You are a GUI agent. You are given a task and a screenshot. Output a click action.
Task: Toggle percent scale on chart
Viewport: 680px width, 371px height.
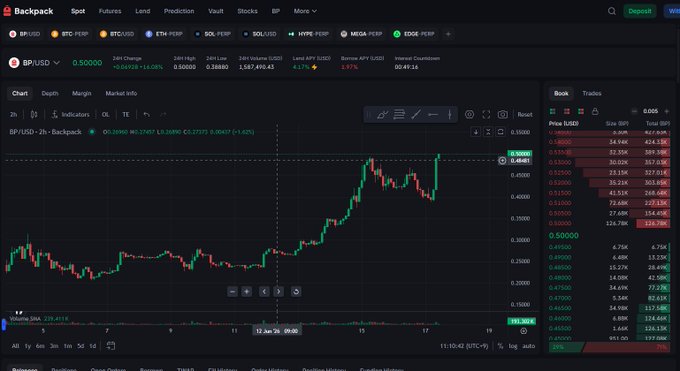[500, 346]
